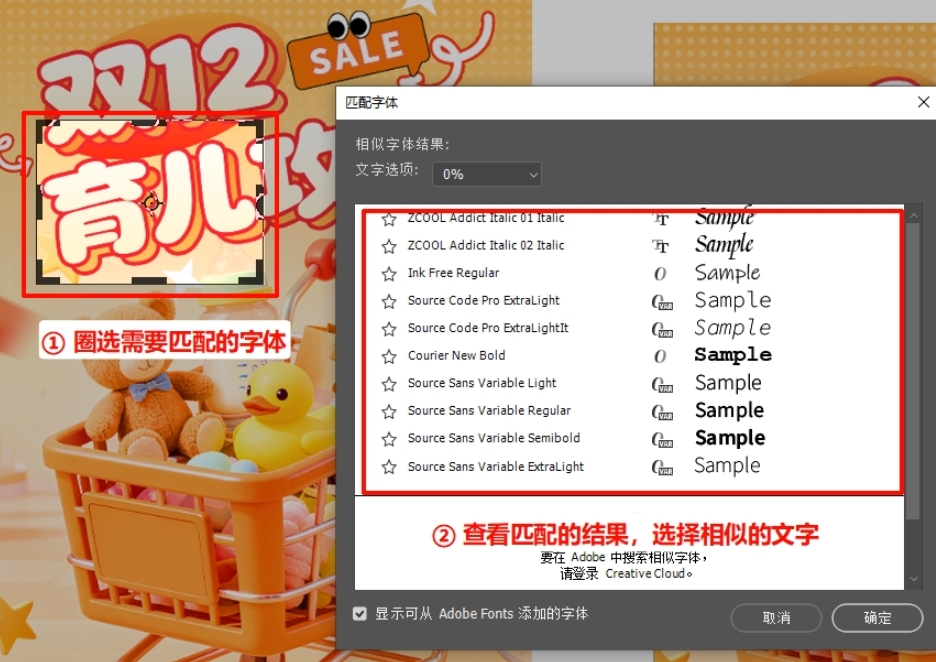Click star next to Source Sans Variable Light
This screenshot has width=936, height=662.
point(389,384)
